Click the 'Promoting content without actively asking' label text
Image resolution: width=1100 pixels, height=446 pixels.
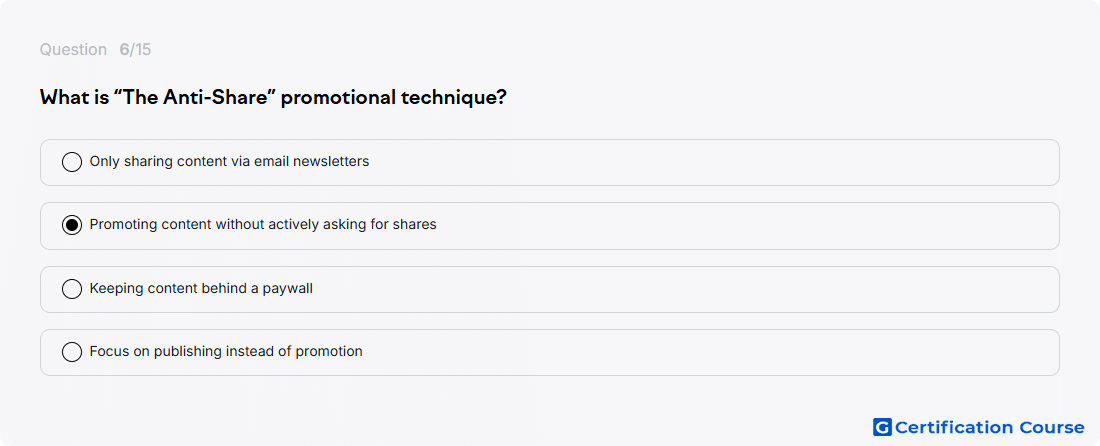tap(263, 224)
